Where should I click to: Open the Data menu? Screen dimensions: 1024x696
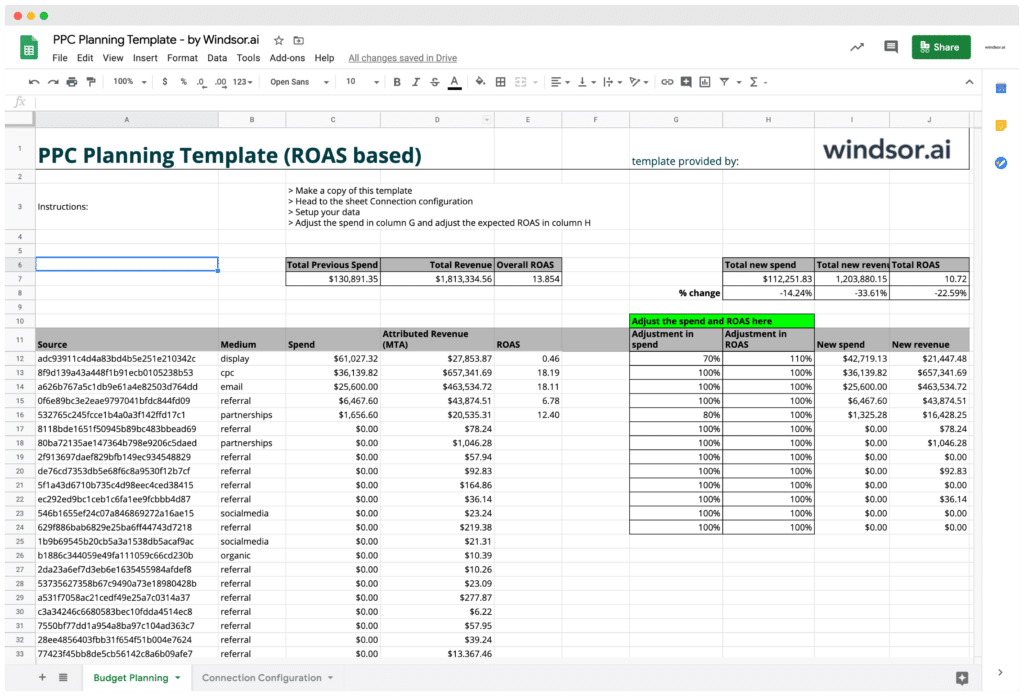point(217,58)
